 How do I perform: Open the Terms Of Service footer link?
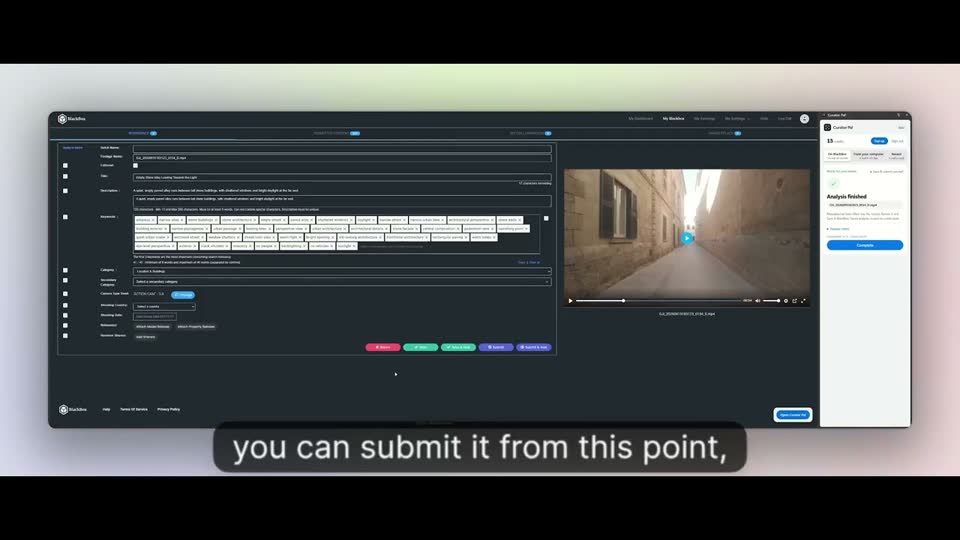click(x=133, y=410)
